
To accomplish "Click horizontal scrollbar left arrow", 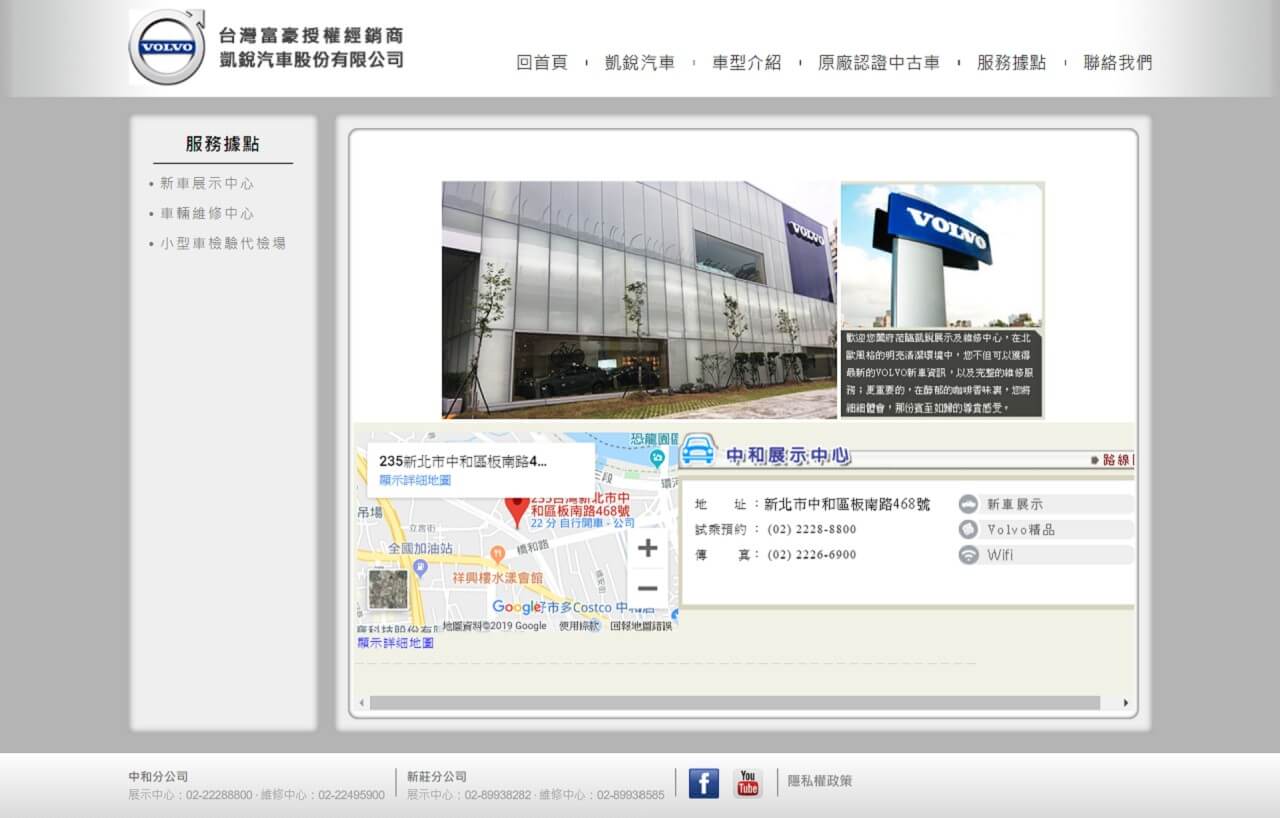I will (x=362, y=703).
